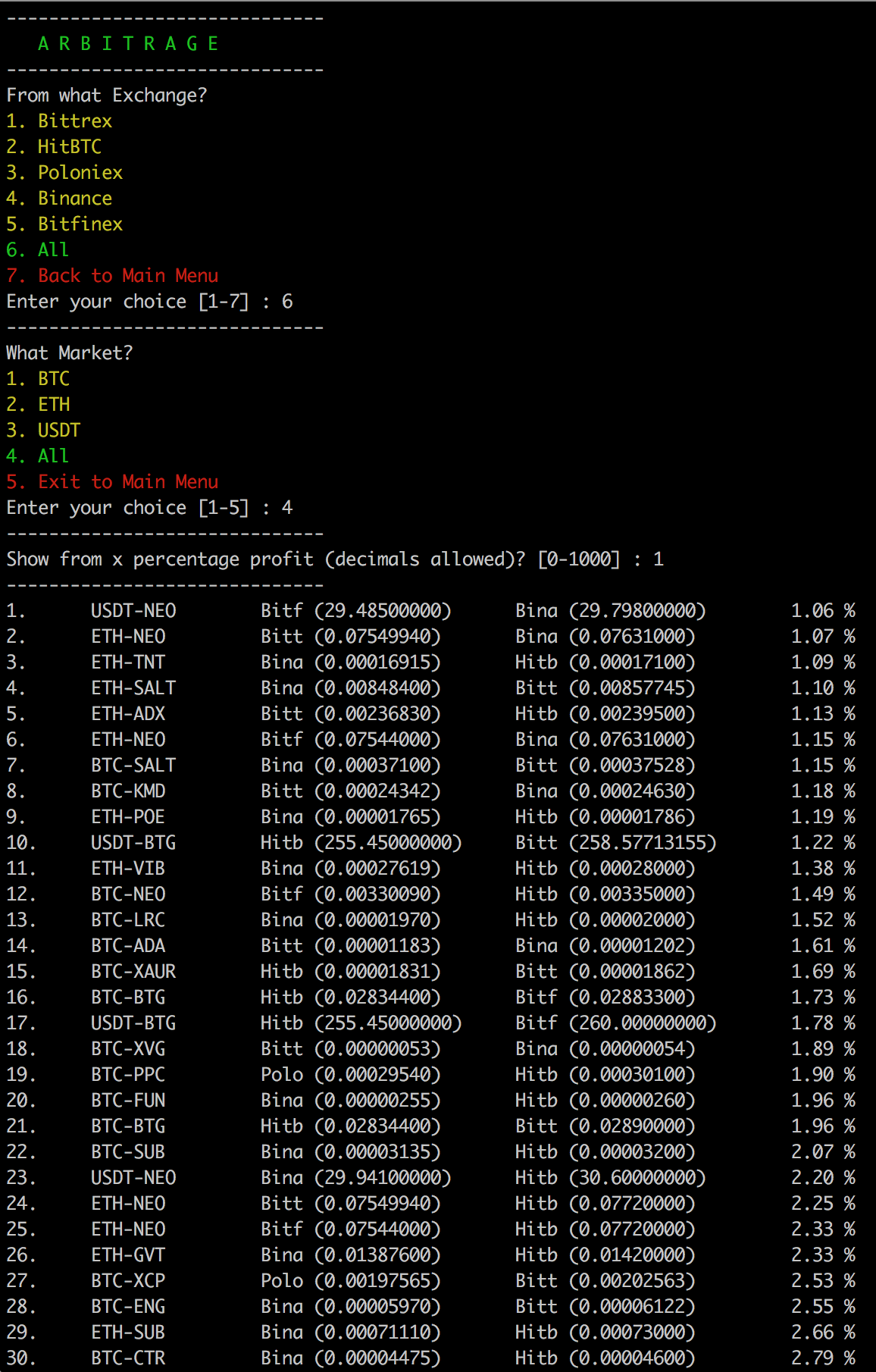
Task: Click Bitt (0.02890000) price in row 21
Action: click(x=605, y=1126)
